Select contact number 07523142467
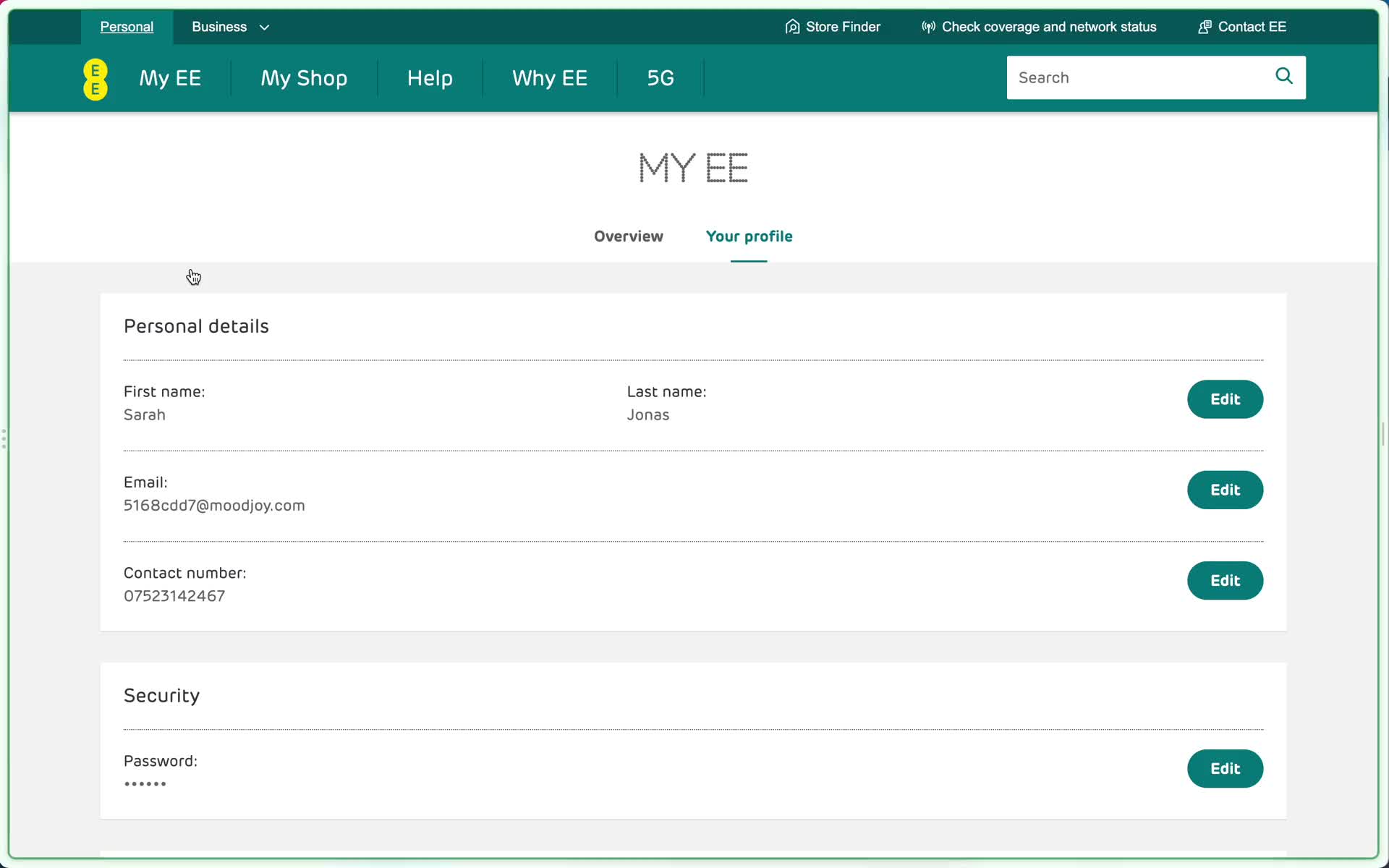Viewport: 1389px width, 868px height. click(x=174, y=596)
